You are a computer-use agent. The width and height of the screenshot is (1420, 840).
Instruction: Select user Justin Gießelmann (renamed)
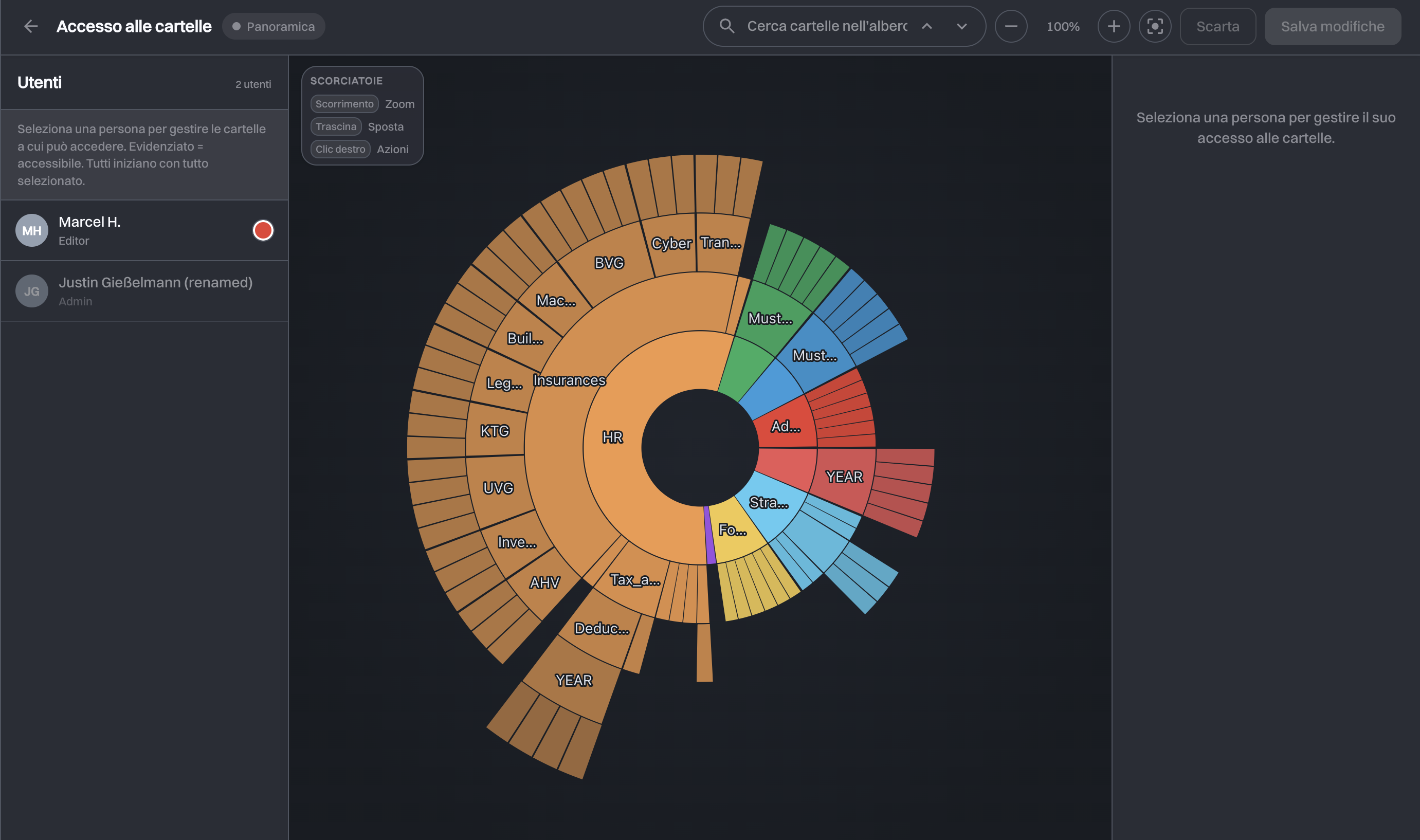click(x=144, y=291)
